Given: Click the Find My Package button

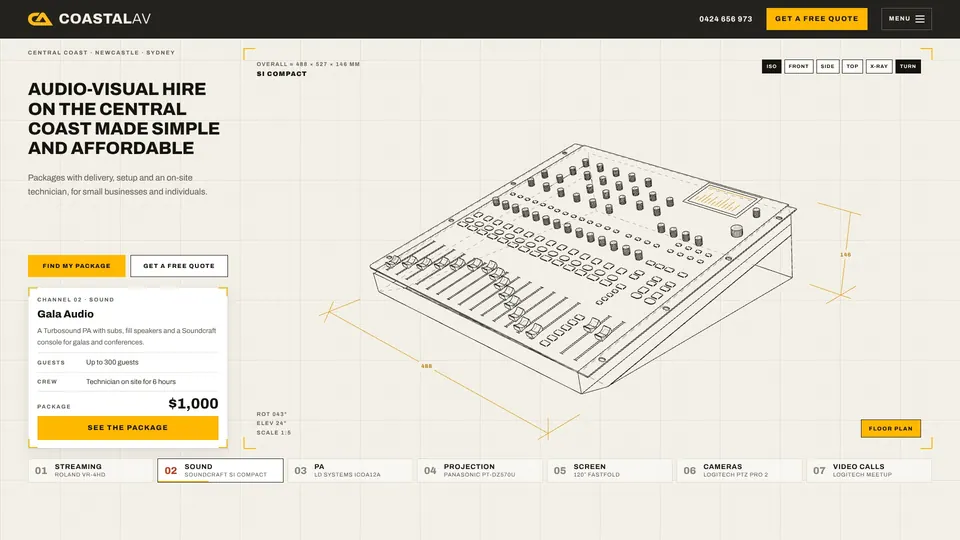Looking at the screenshot, I should point(77,266).
